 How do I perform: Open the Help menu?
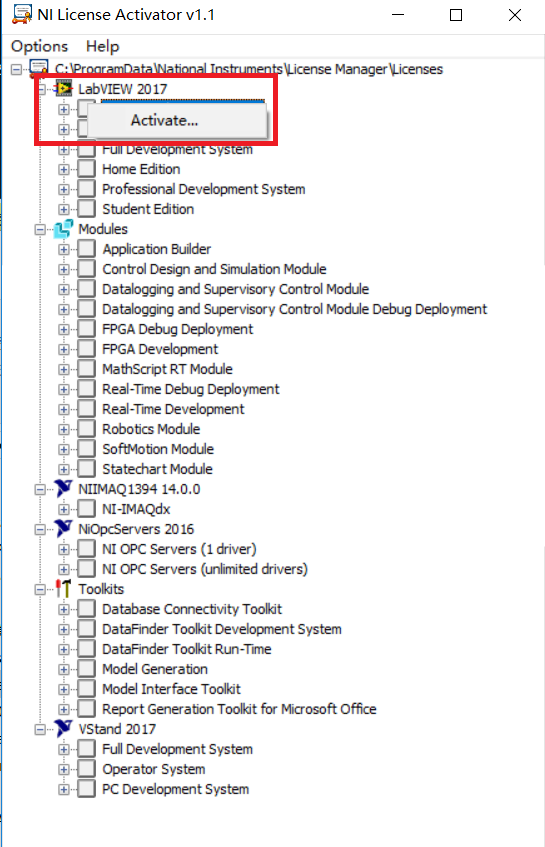click(x=103, y=46)
